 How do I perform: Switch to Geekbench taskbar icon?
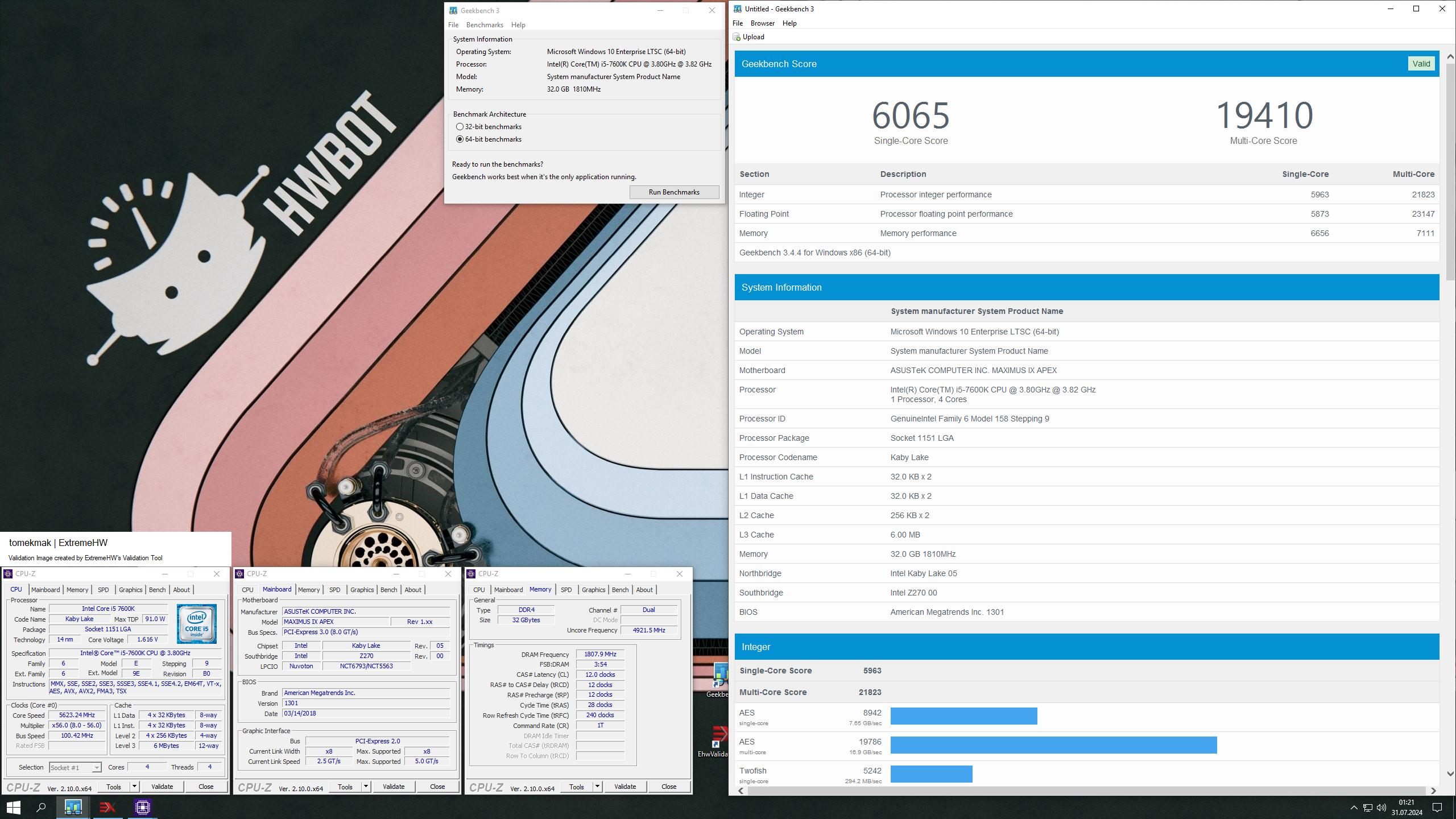pos(73,807)
